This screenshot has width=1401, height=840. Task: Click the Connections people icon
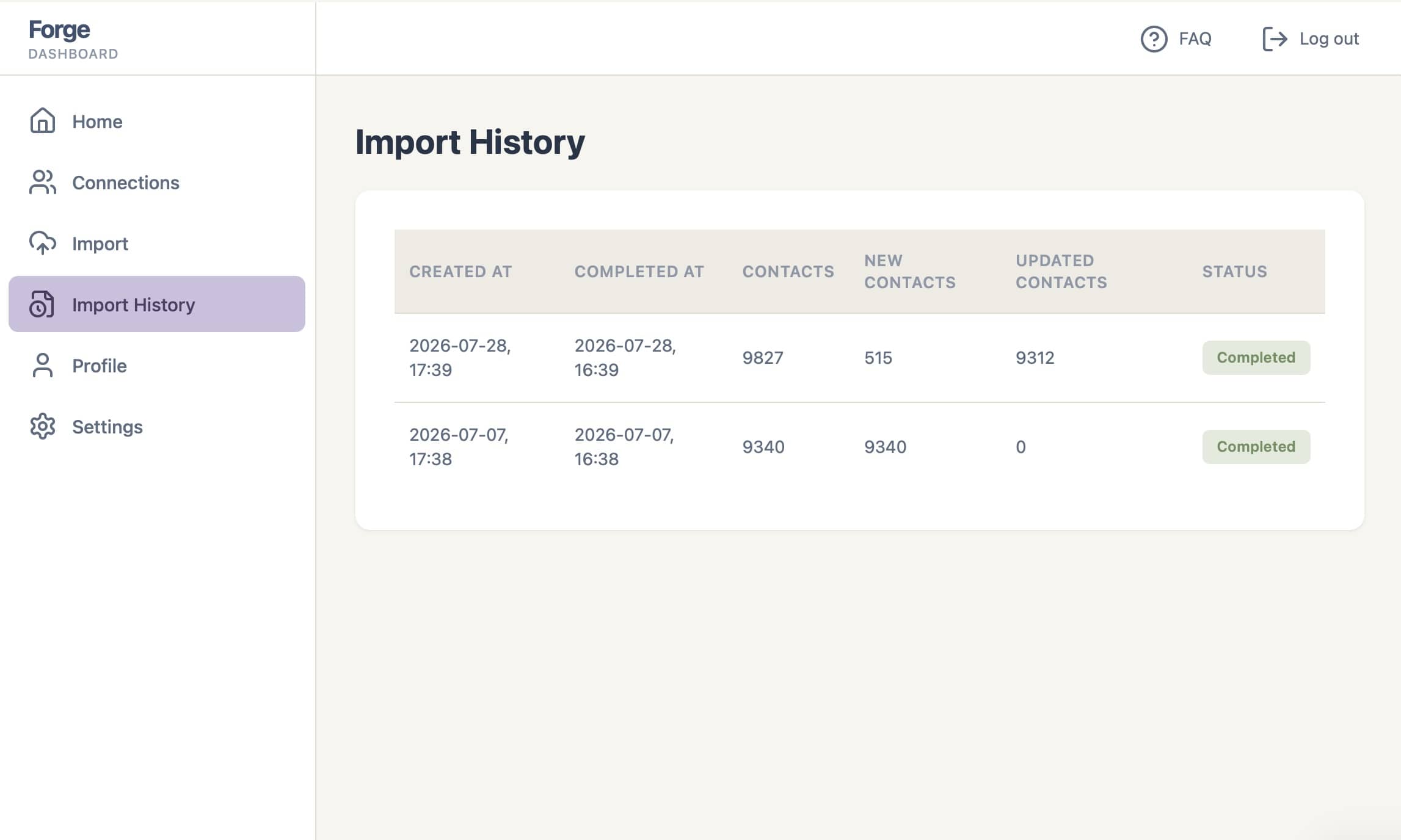point(42,182)
